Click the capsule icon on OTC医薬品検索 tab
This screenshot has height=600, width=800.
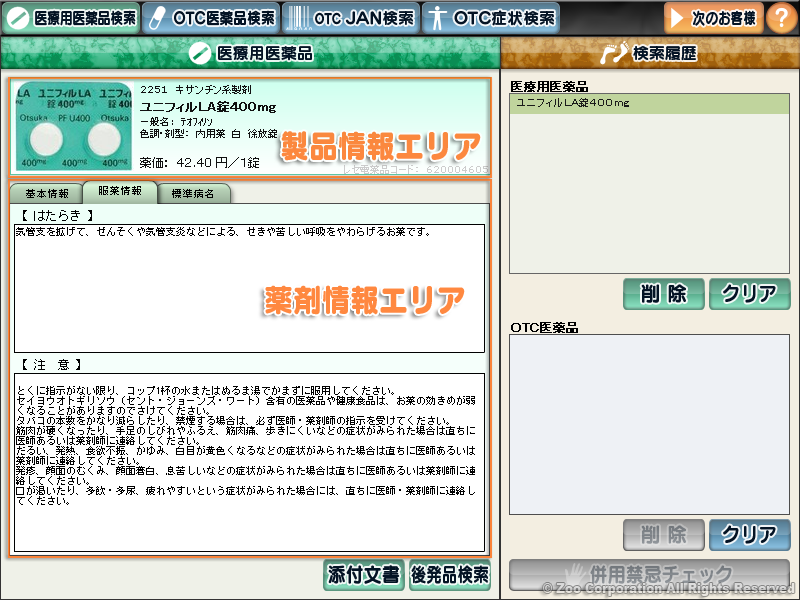tap(157, 18)
